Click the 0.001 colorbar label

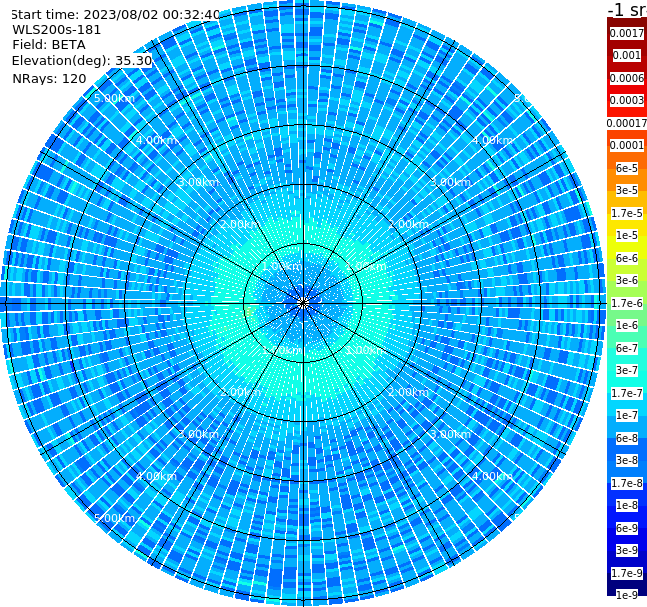click(x=627, y=56)
